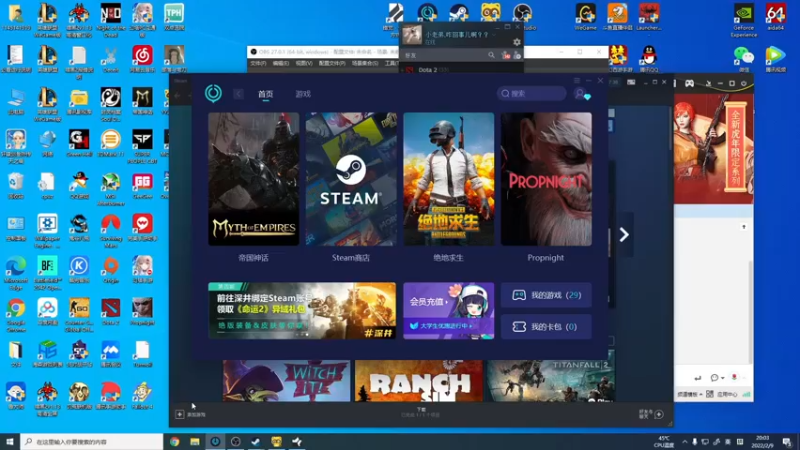Screen dimensions: 800x450
Task: Open the Steam downloads status at bottom center
Action: (x=421, y=413)
